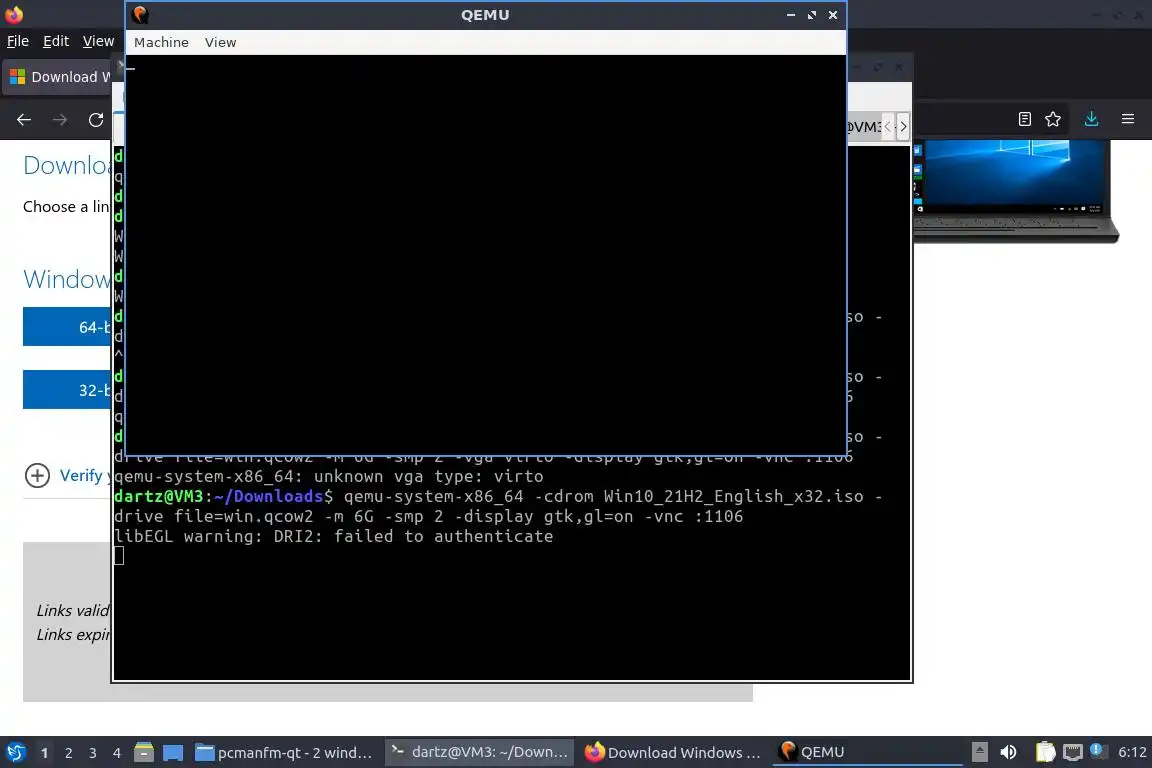Switch to pcmanfm-qt taskbar window

click(x=284, y=753)
